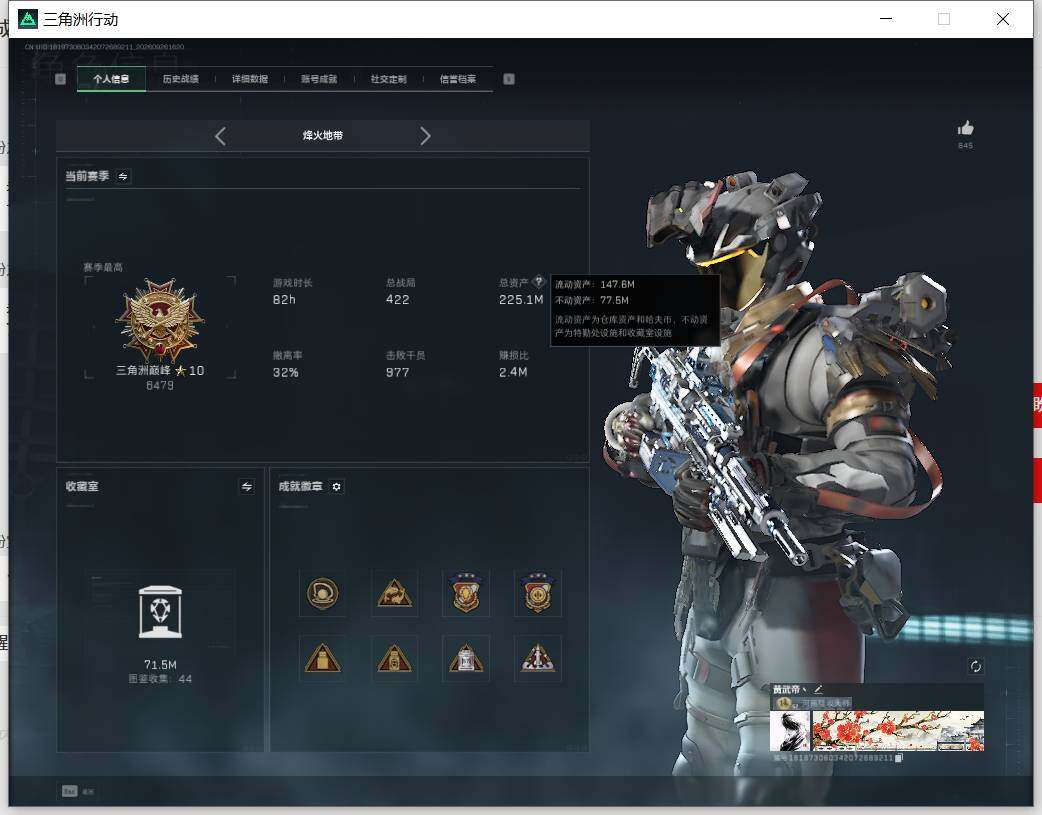Image resolution: width=1042 pixels, height=815 pixels.
Task: Click the 击败干员 977 value
Action: tap(397, 373)
